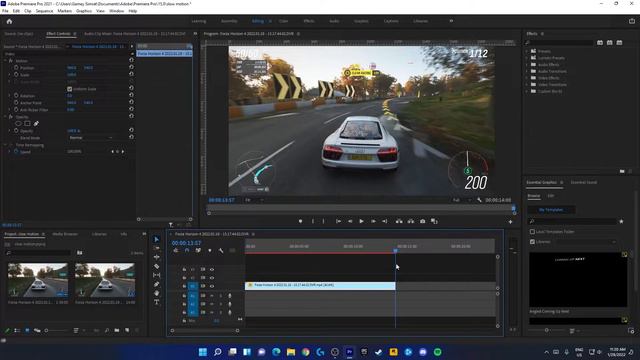
Task: Select the Ripple Edit tool
Action: [157, 257]
